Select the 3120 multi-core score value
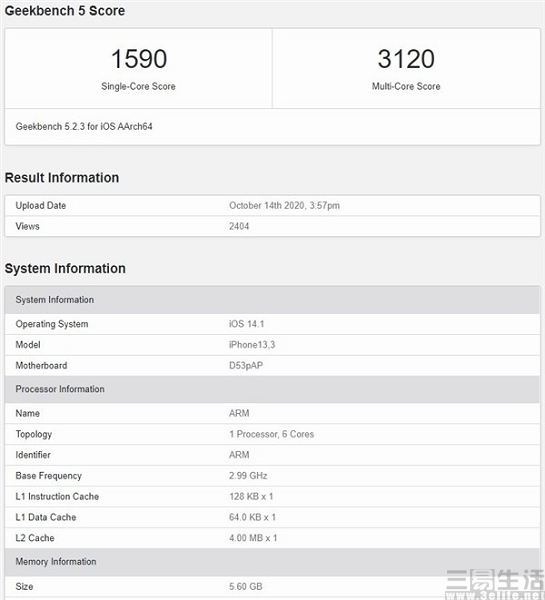 (406, 59)
